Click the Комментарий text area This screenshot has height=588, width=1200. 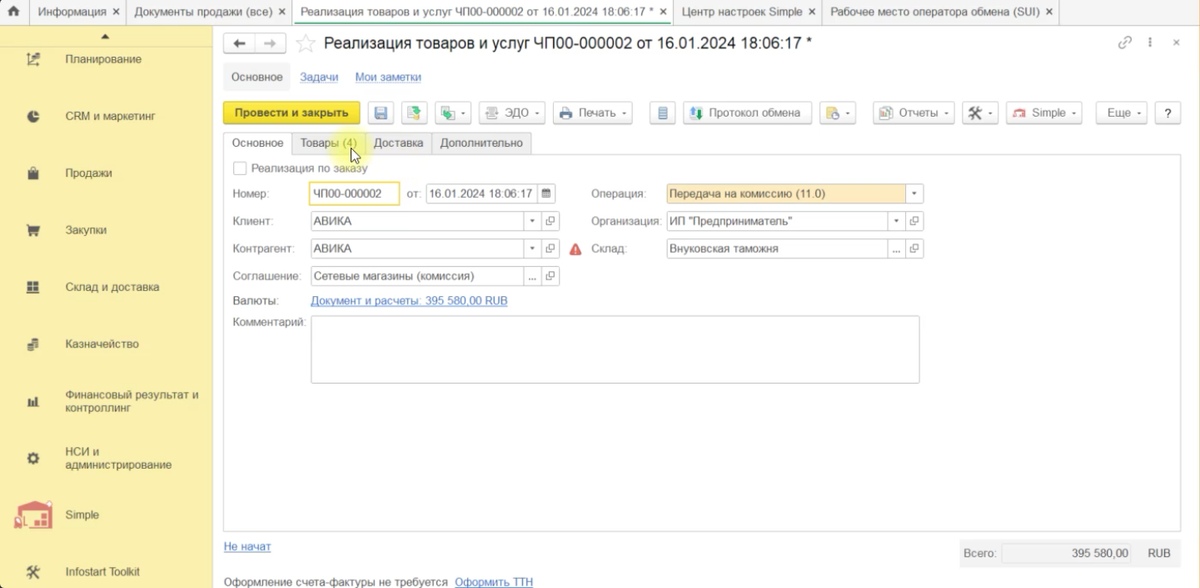pyautogui.click(x=615, y=350)
